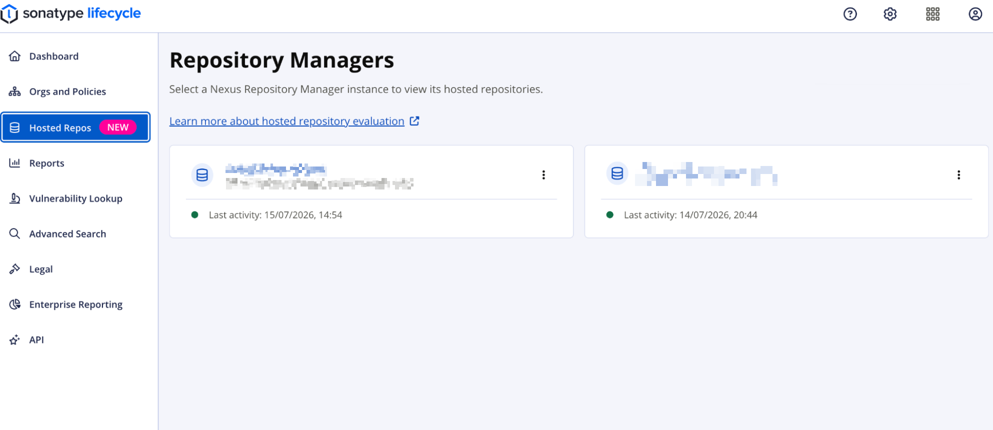Click green status dot beside 15/07/2026 activity
The width and height of the screenshot is (993, 430).
click(195, 215)
